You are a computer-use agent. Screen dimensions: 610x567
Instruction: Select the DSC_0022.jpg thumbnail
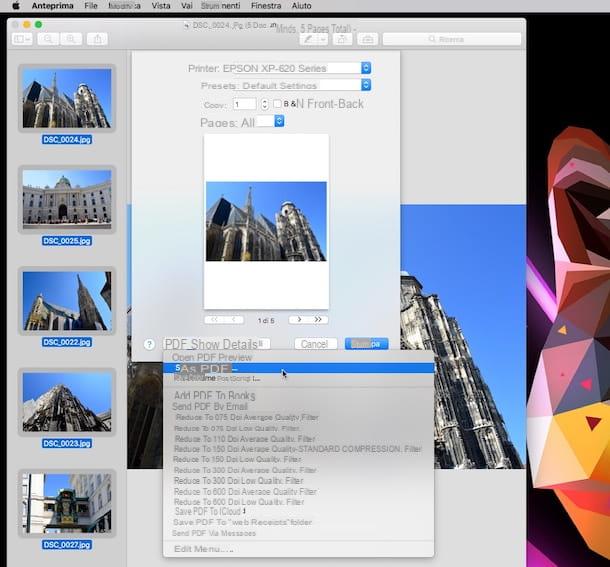coord(67,301)
